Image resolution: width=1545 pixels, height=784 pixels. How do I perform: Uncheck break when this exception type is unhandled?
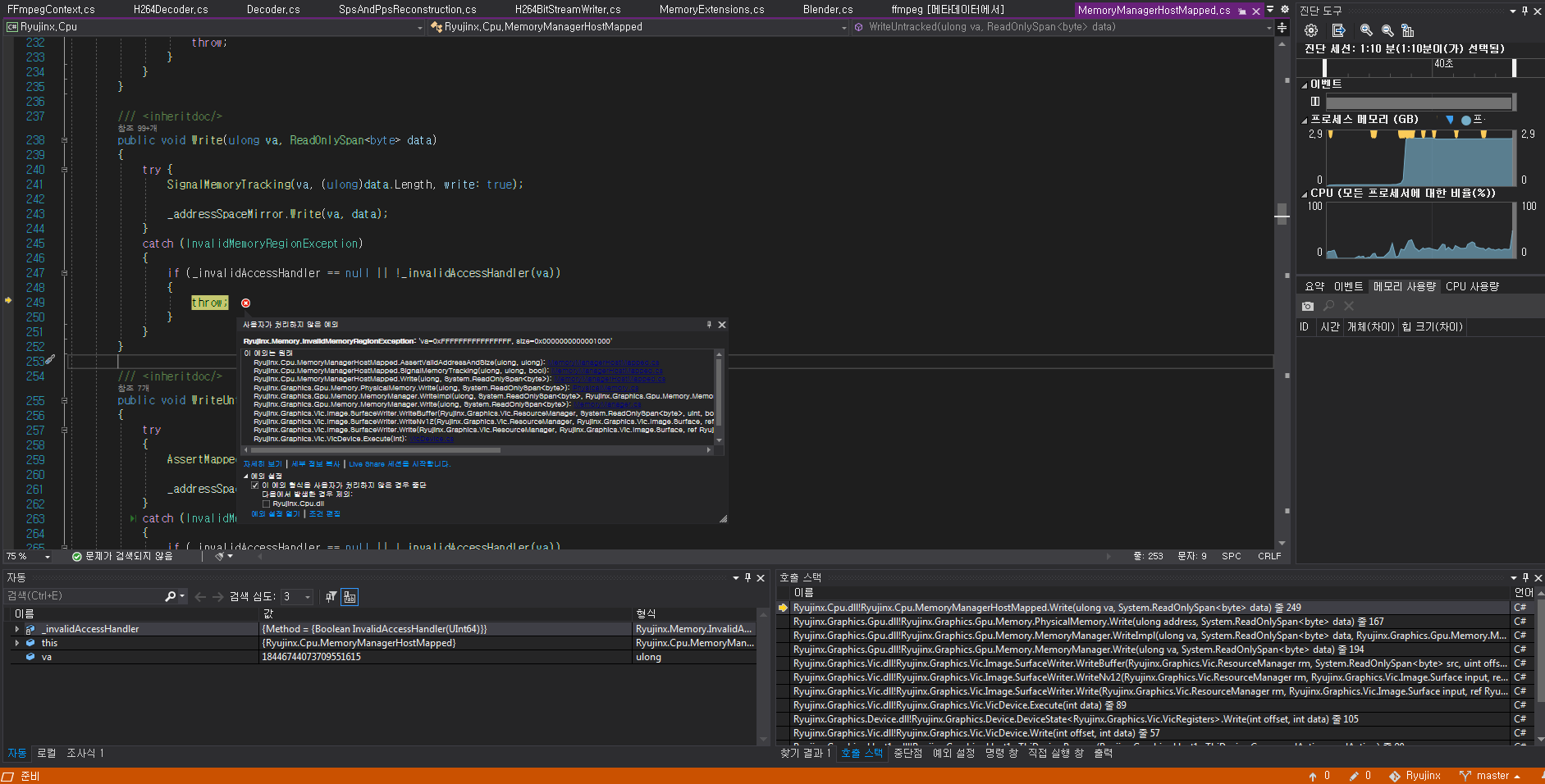pyautogui.click(x=255, y=485)
